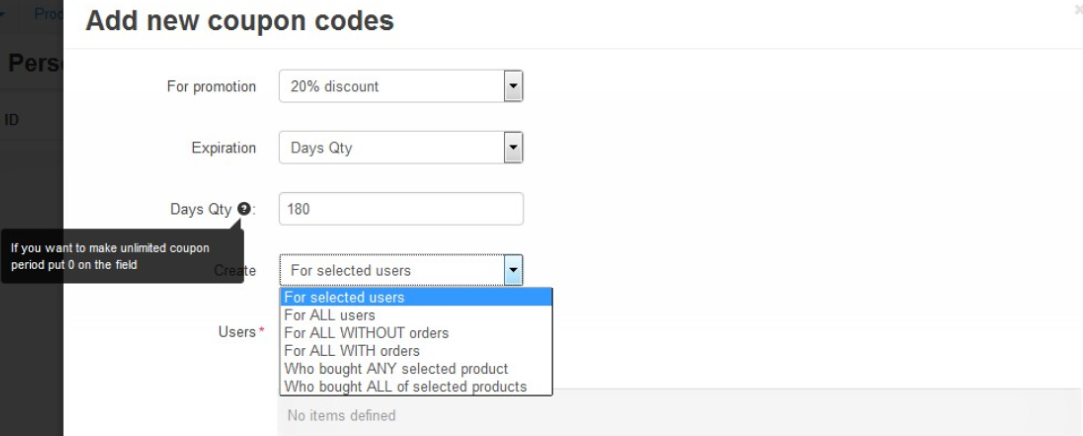Click the '20% discount' promotion select box

click(x=401, y=86)
